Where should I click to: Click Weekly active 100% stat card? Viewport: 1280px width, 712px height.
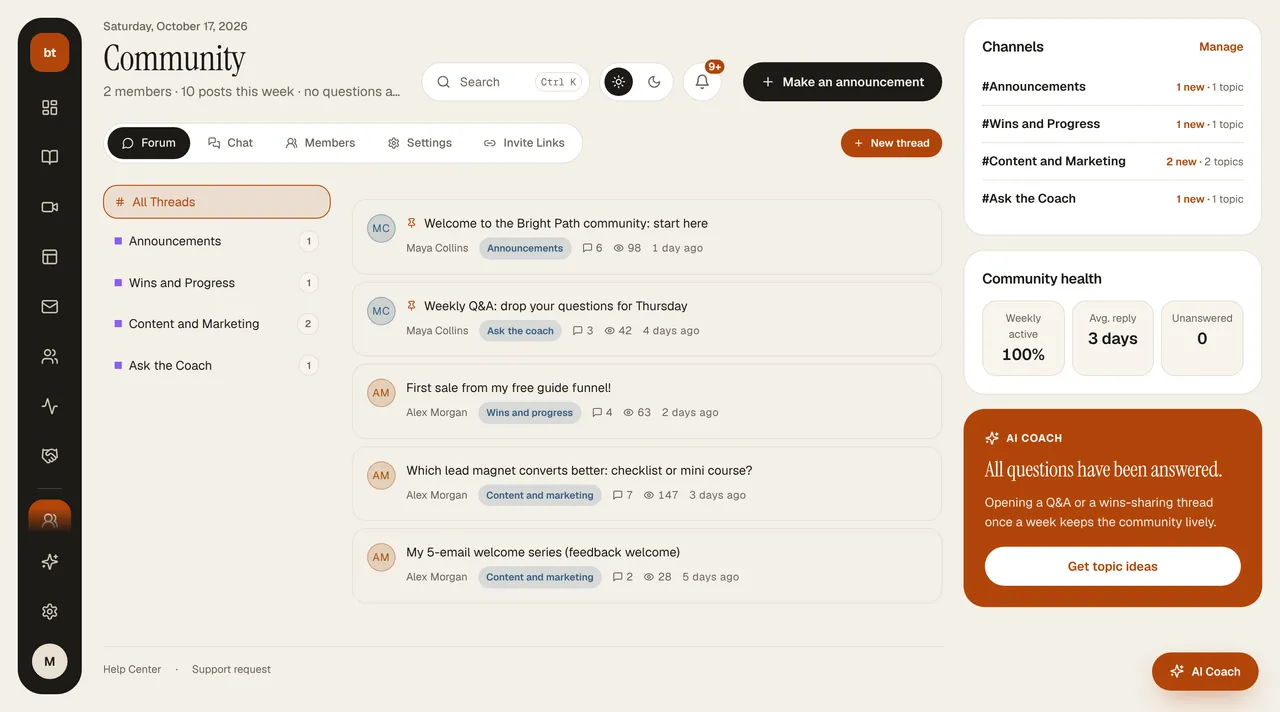tap(1023, 338)
